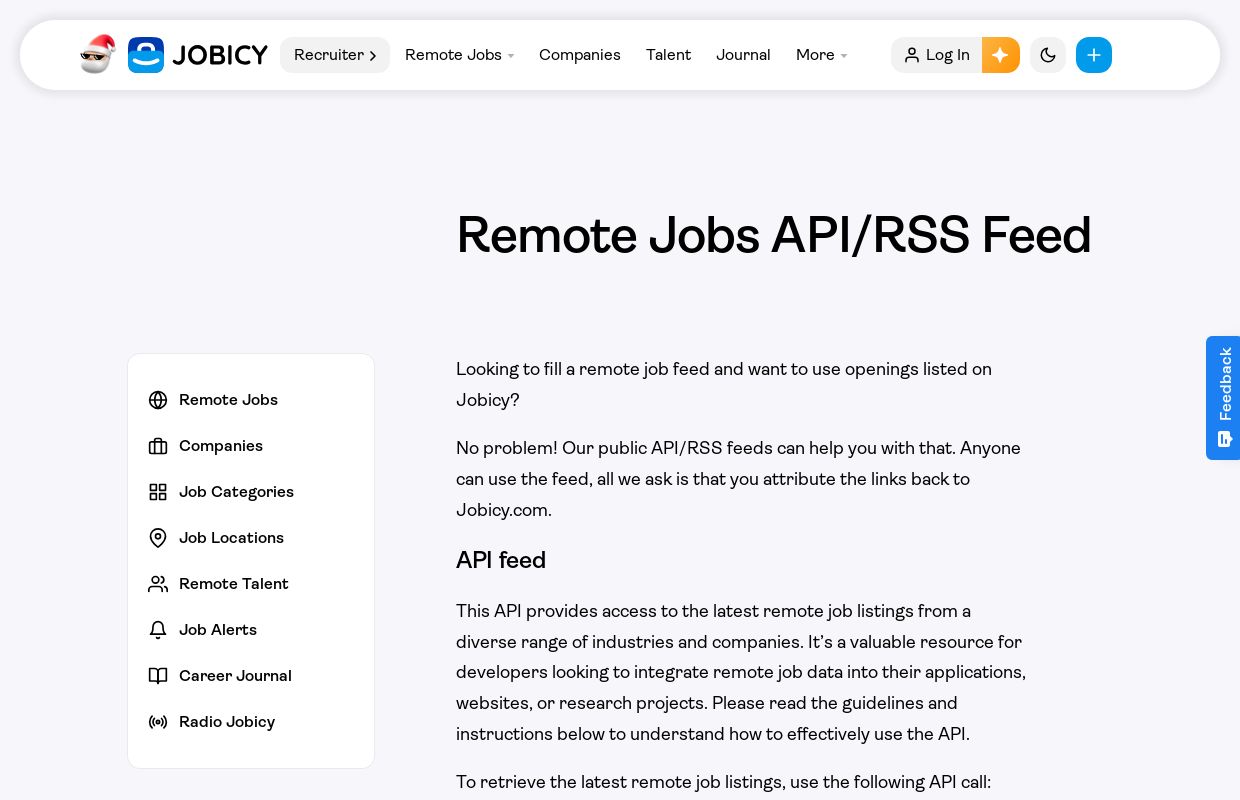This screenshot has width=1240, height=800.
Task: Click the API feed subheading
Action: pyautogui.click(x=501, y=560)
